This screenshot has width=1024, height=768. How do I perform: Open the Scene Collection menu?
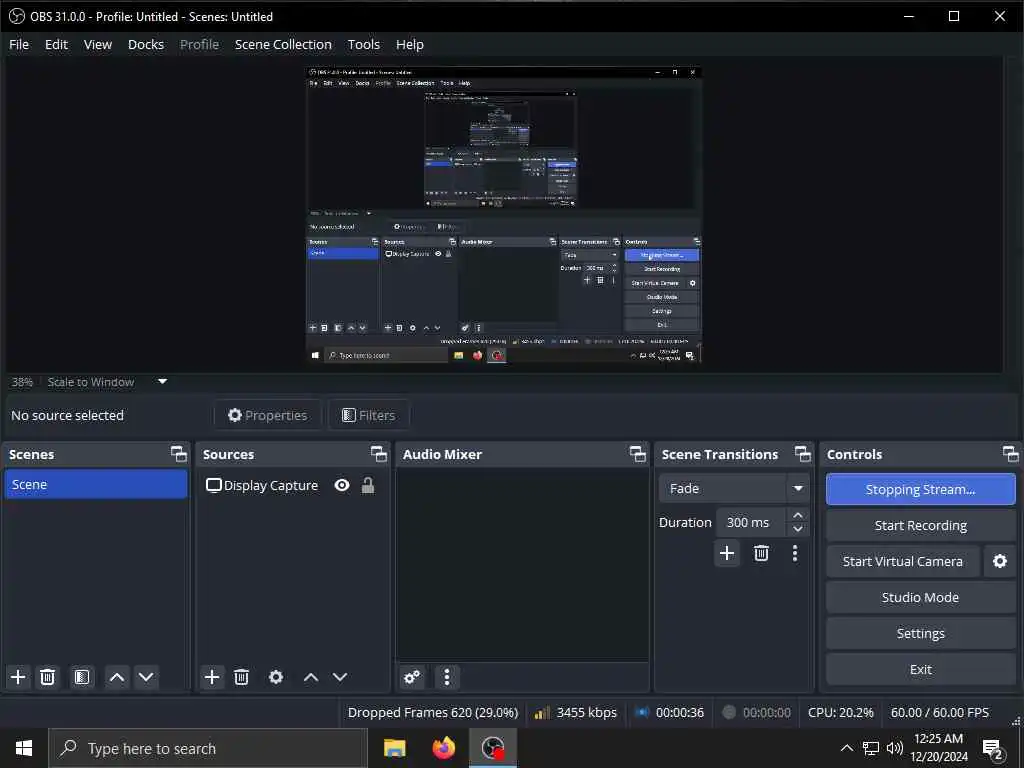[x=283, y=44]
